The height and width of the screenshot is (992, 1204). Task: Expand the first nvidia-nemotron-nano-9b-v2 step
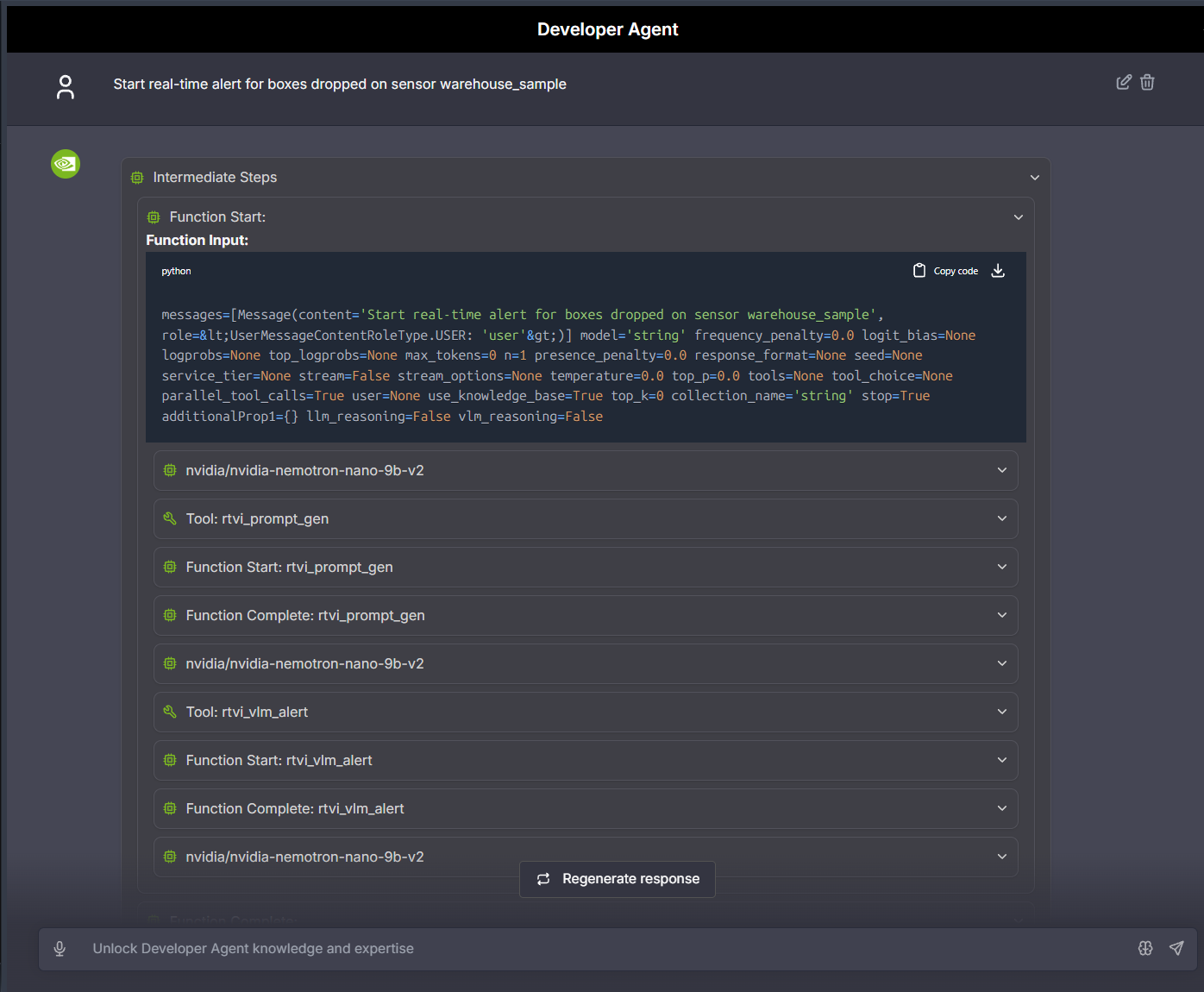click(1001, 470)
